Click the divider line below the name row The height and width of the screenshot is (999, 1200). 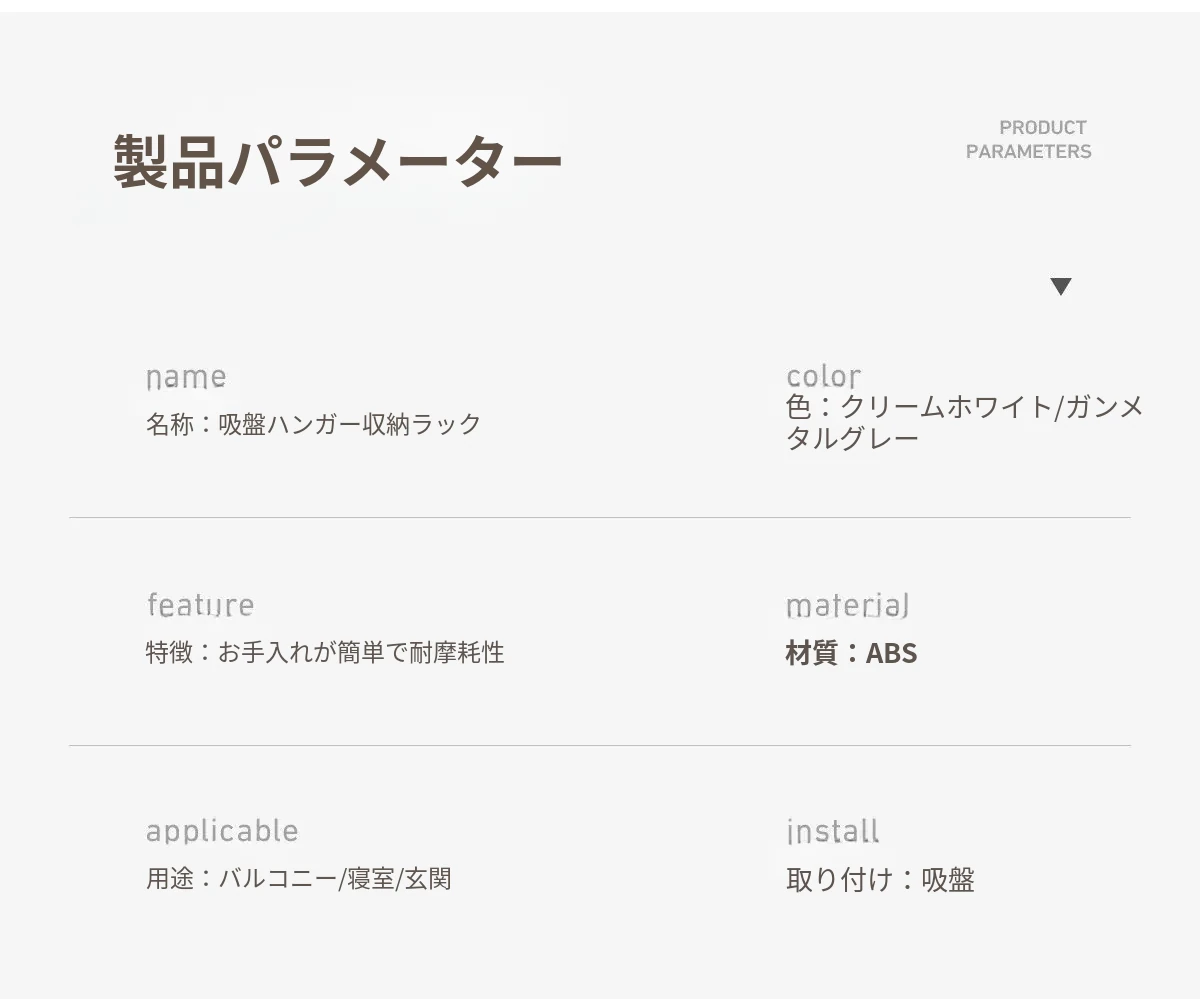tap(600, 518)
